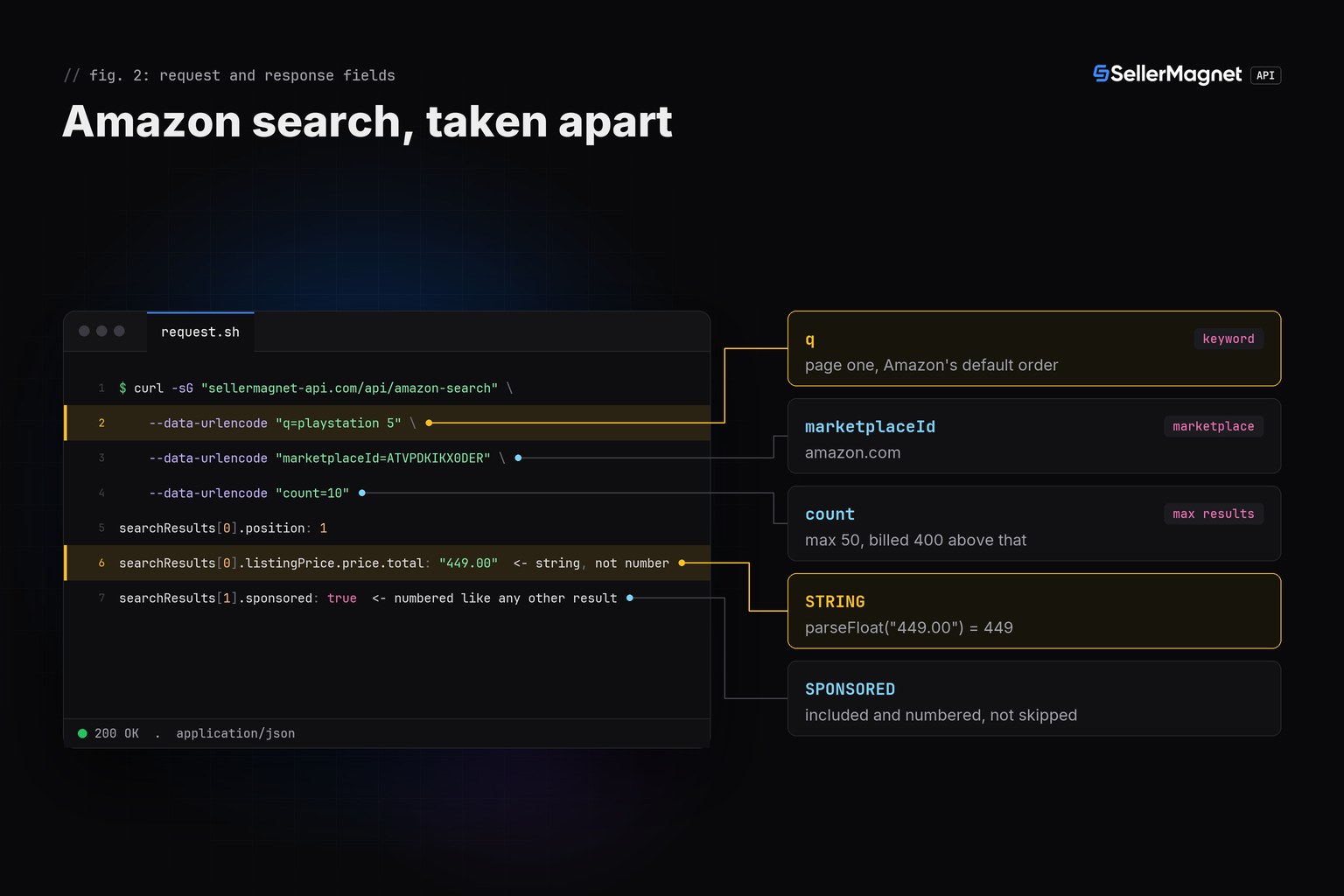Click the API badge next to SellerMagnet
Screen dimensions: 1344x896
pyautogui.click(x=1265, y=75)
